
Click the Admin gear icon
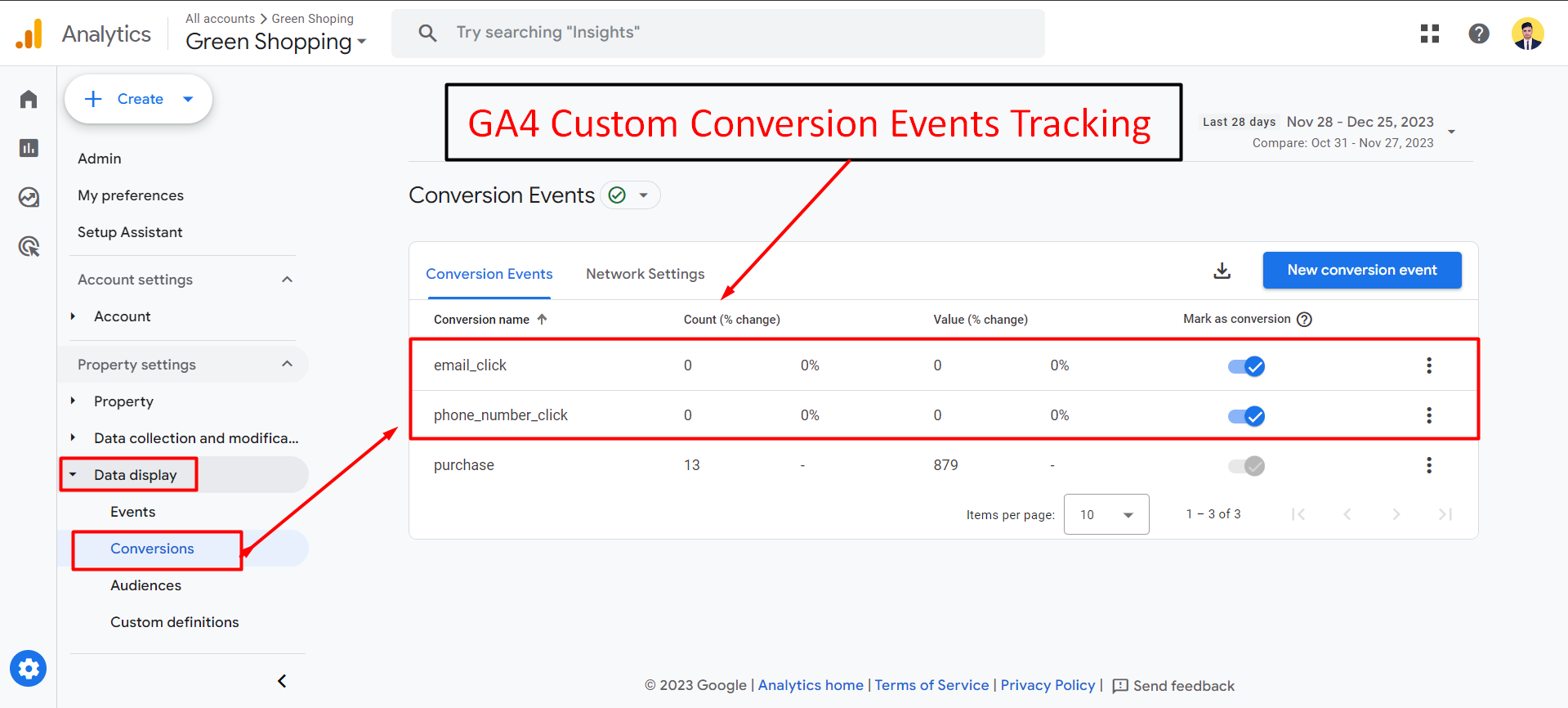coord(29,670)
